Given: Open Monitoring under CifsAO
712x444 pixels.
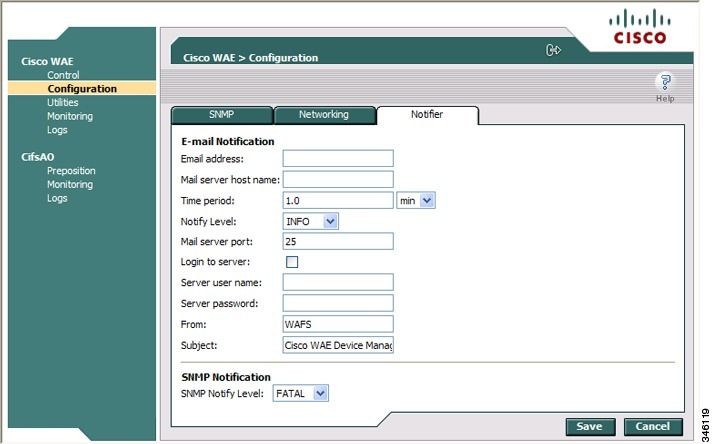Looking at the screenshot, I should (x=70, y=184).
